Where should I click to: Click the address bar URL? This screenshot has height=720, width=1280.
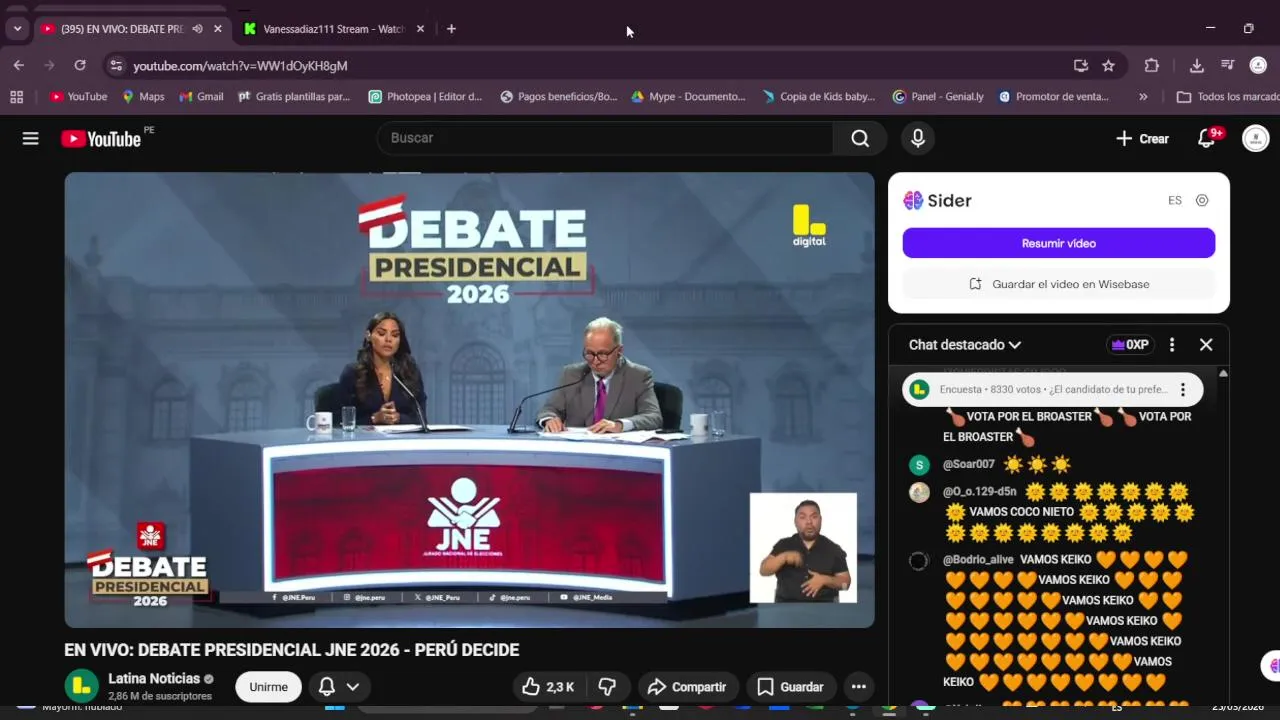tap(240, 66)
